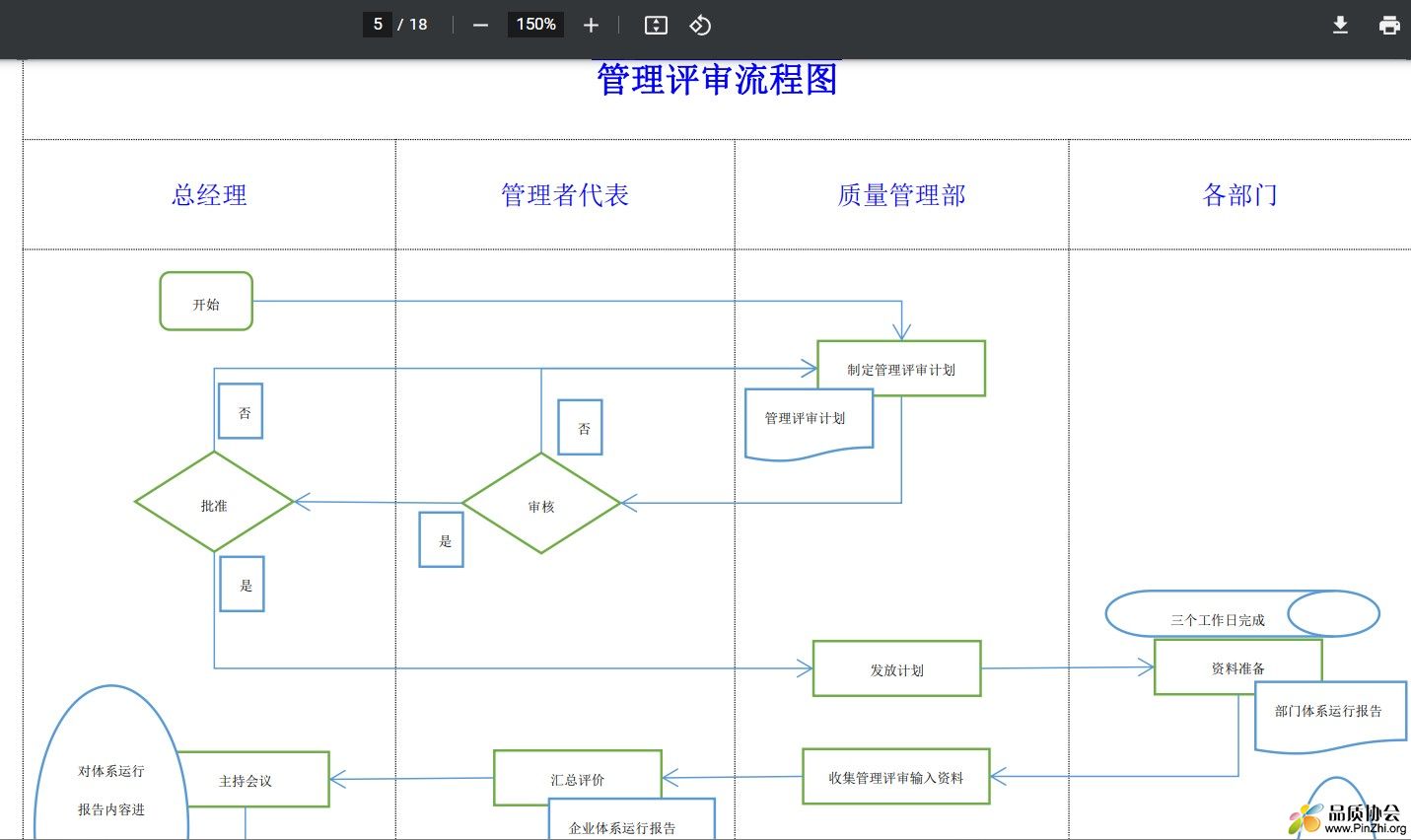The width and height of the screenshot is (1411, 840).
Task: Click the 是 label left of 审核
Action: 441,539
